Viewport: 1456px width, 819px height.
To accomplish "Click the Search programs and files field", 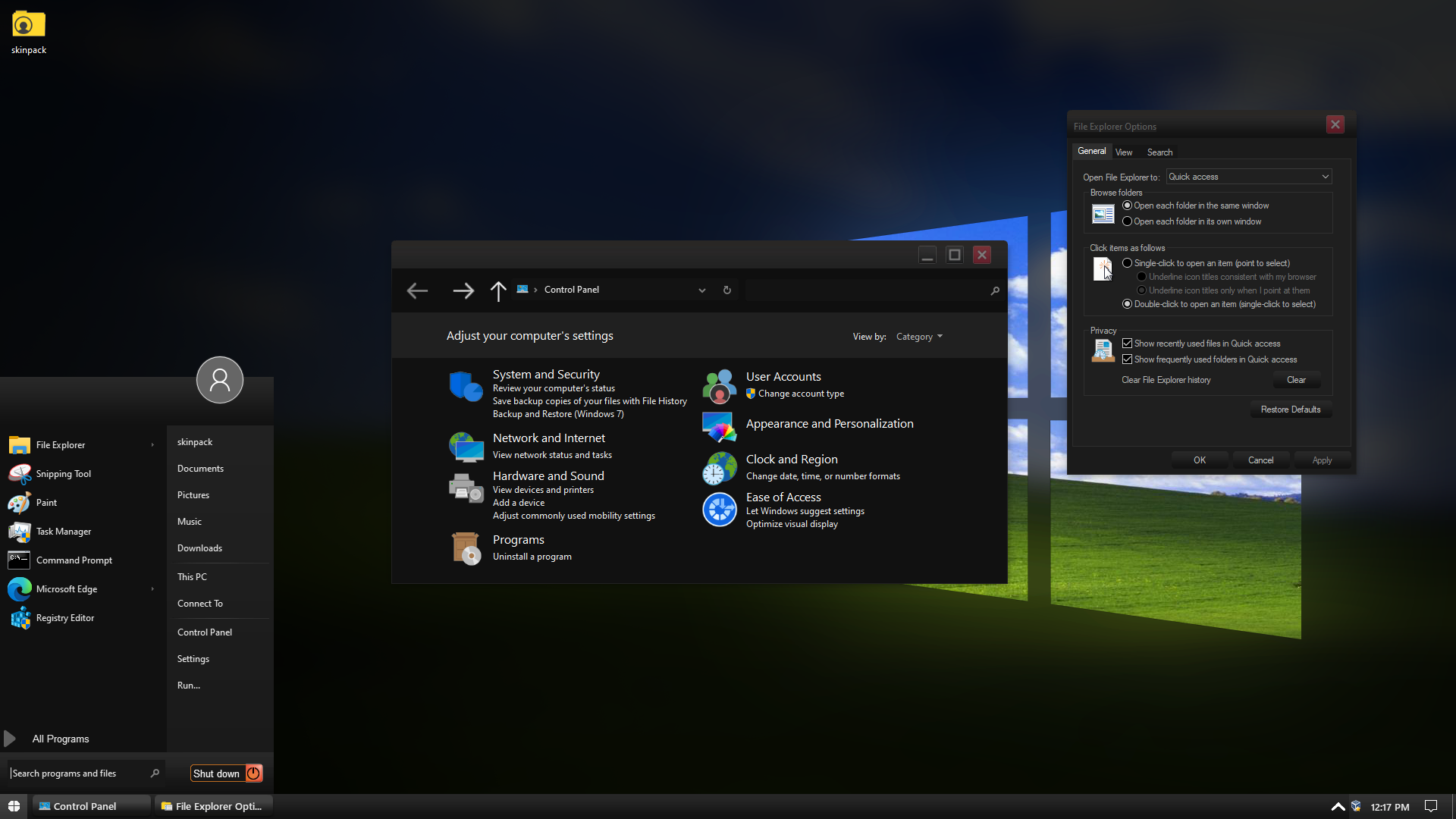I will point(76,773).
